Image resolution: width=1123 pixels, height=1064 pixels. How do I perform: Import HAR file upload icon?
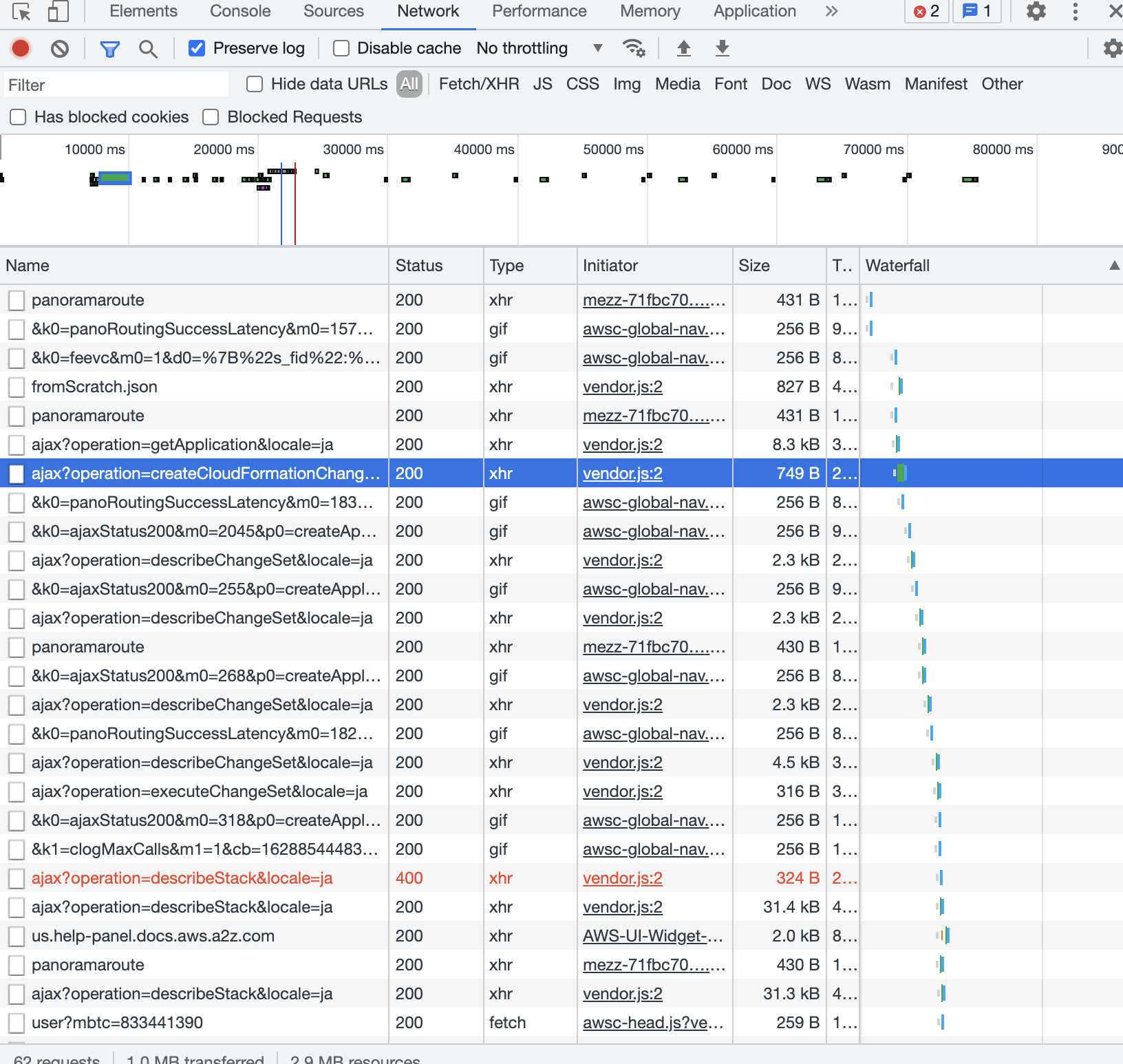683,48
